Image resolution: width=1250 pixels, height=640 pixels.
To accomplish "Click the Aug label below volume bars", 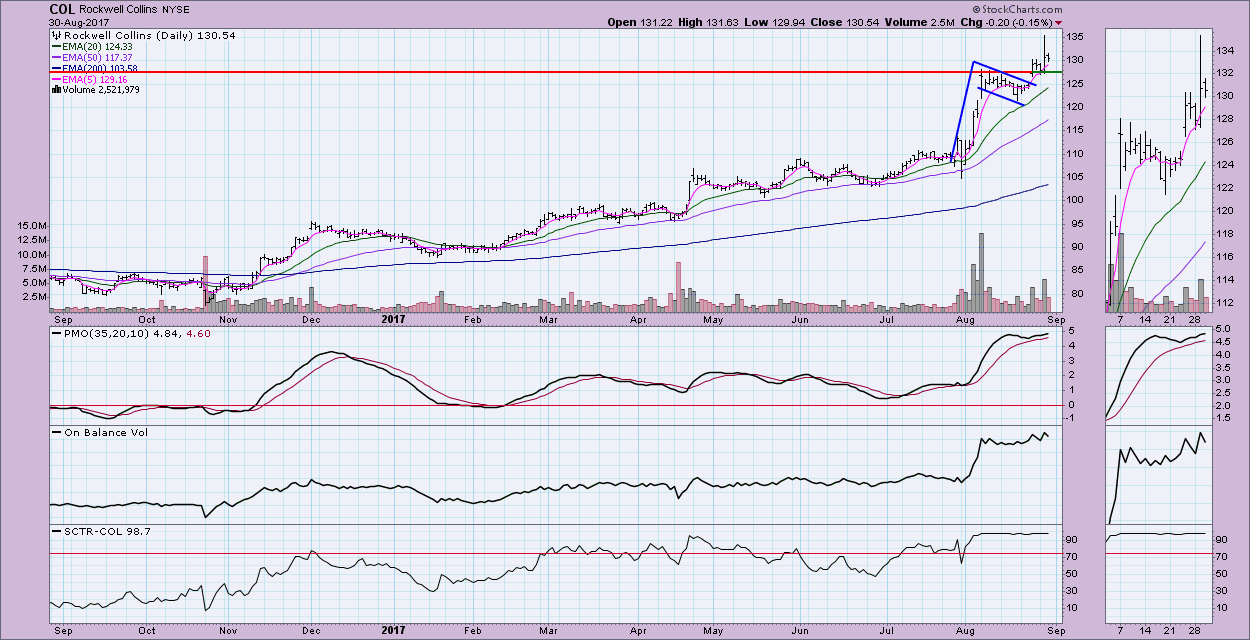I will 965,321.
